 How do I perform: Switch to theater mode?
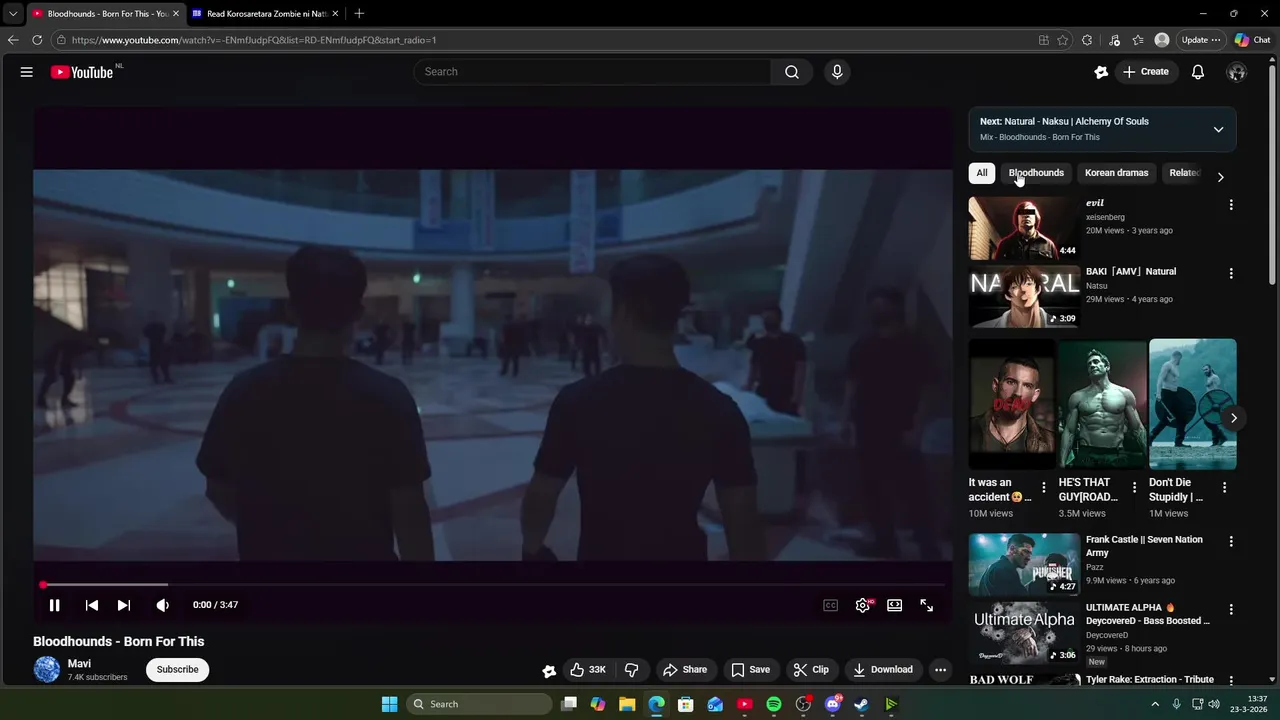[895, 605]
